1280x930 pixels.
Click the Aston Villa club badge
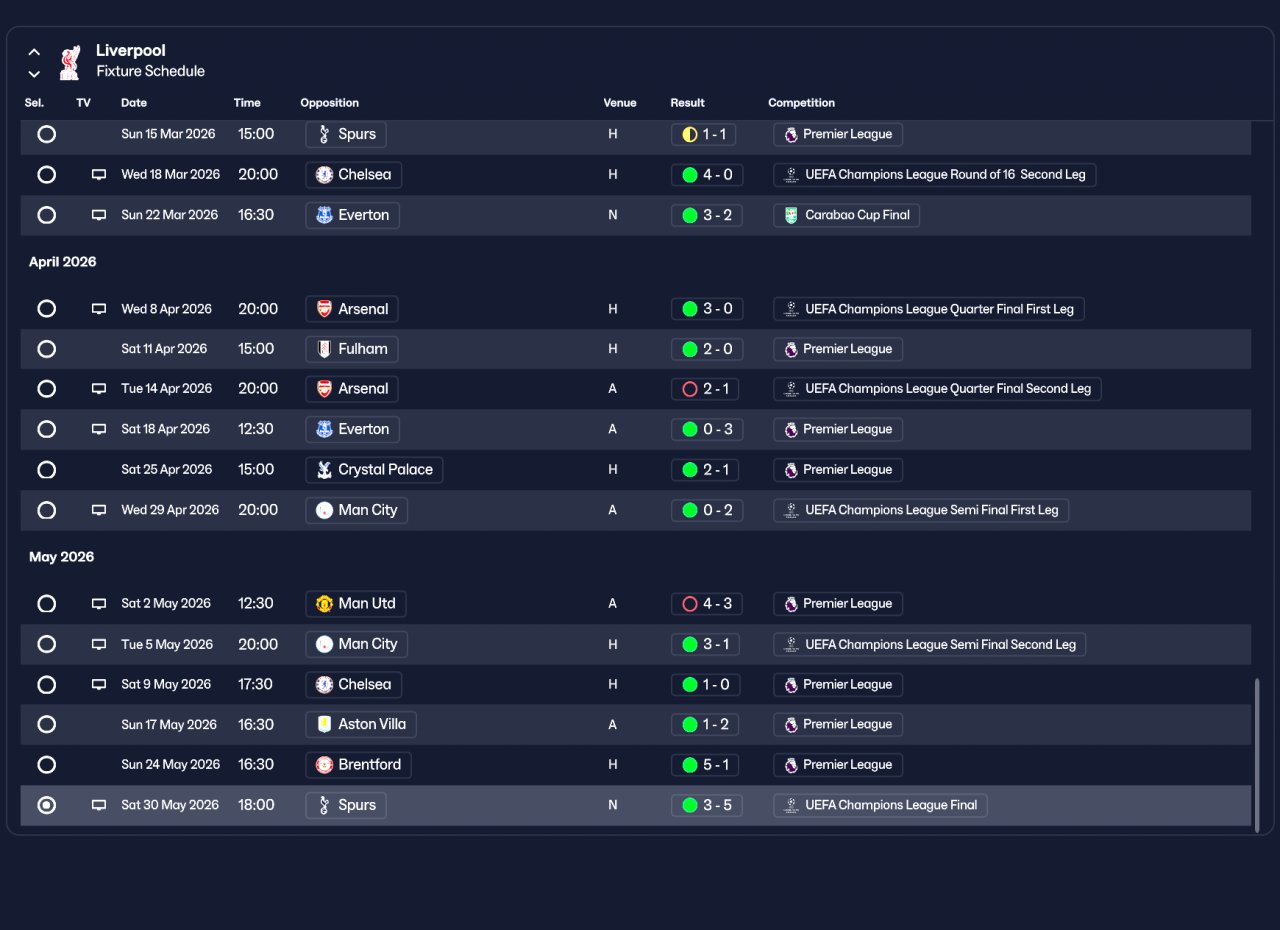pyautogui.click(x=324, y=725)
